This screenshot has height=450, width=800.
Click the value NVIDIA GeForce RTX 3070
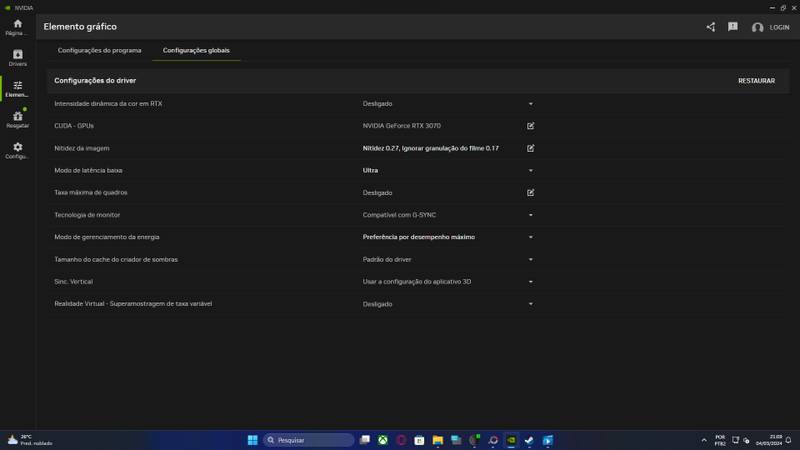click(402, 126)
